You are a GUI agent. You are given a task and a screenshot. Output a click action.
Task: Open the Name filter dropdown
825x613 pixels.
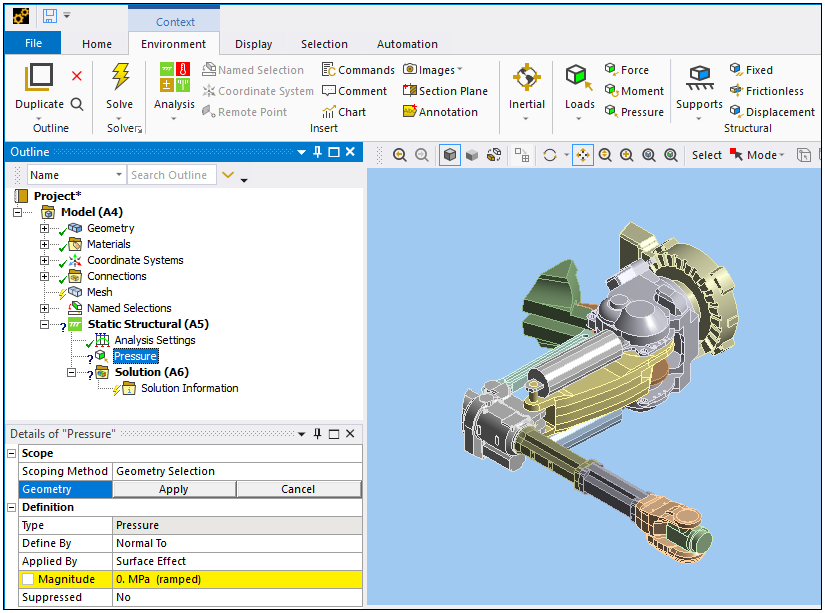point(119,175)
